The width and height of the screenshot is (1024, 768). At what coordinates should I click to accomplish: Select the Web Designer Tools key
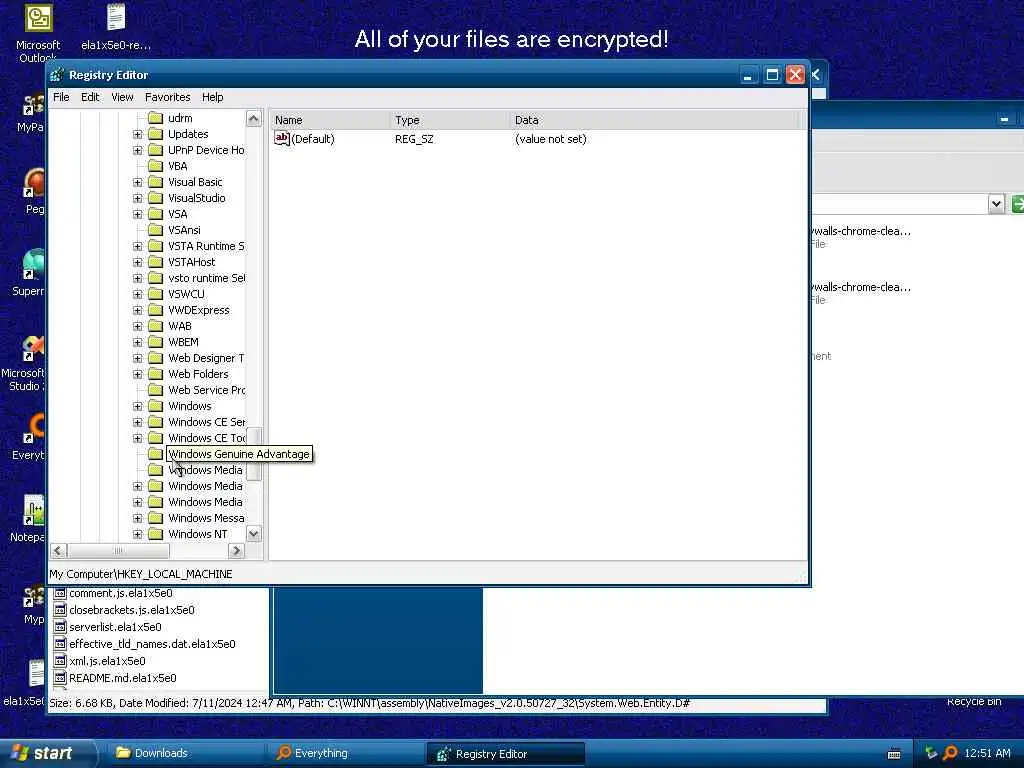point(206,358)
